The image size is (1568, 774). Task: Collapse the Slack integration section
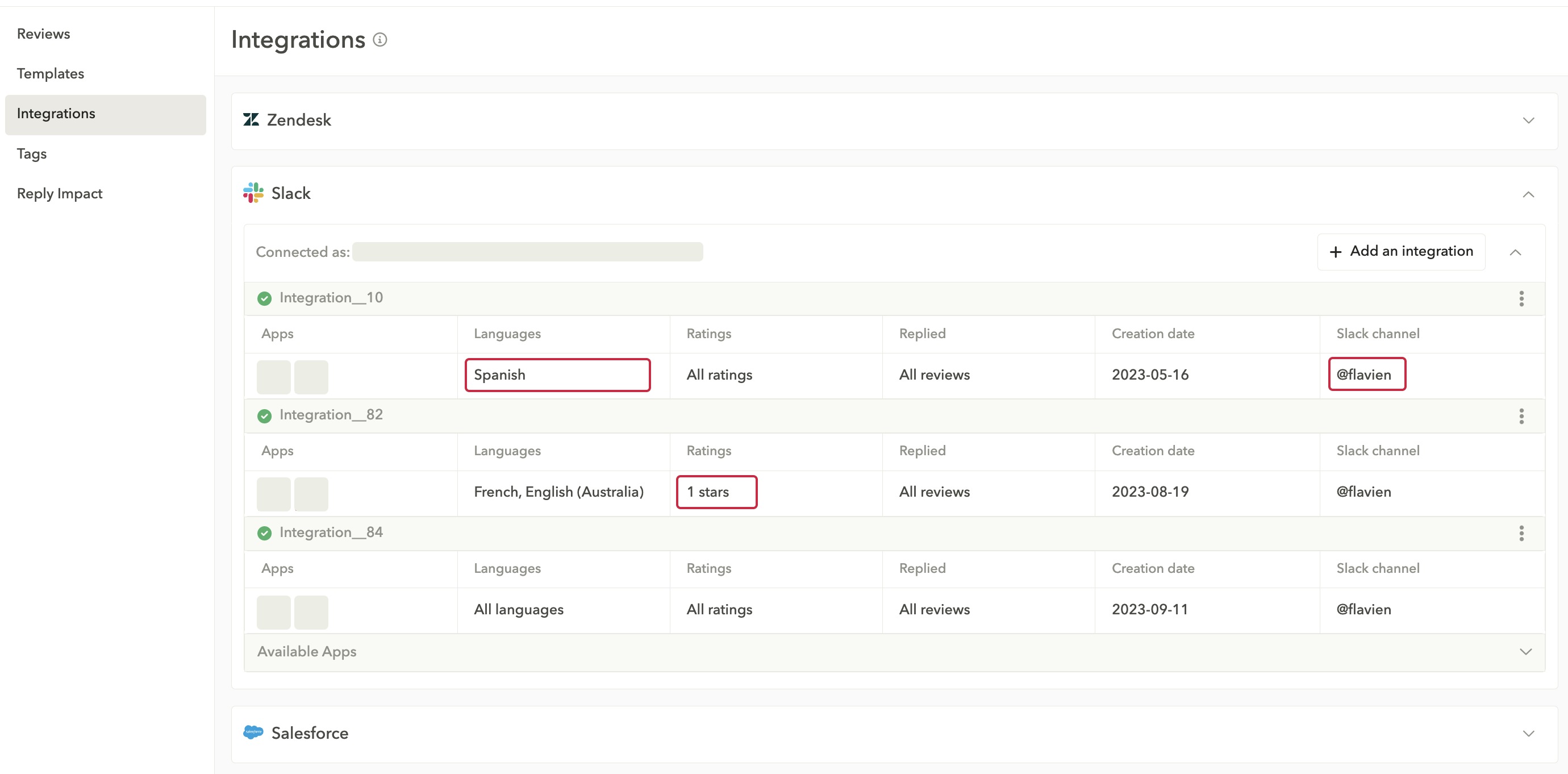coord(1528,195)
